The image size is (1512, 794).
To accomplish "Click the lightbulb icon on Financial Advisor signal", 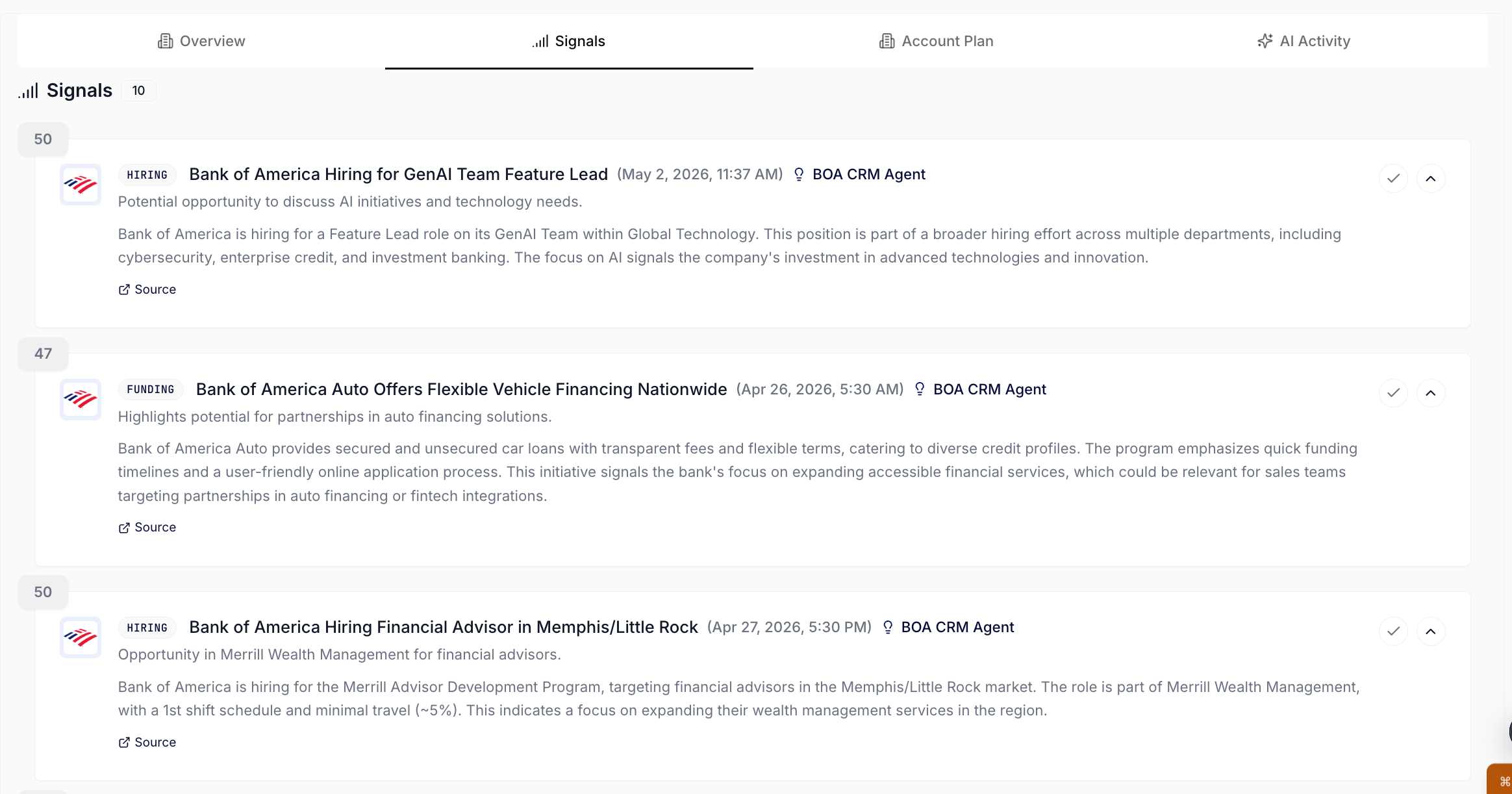I will pyautogui.click(x=888, y=627).
